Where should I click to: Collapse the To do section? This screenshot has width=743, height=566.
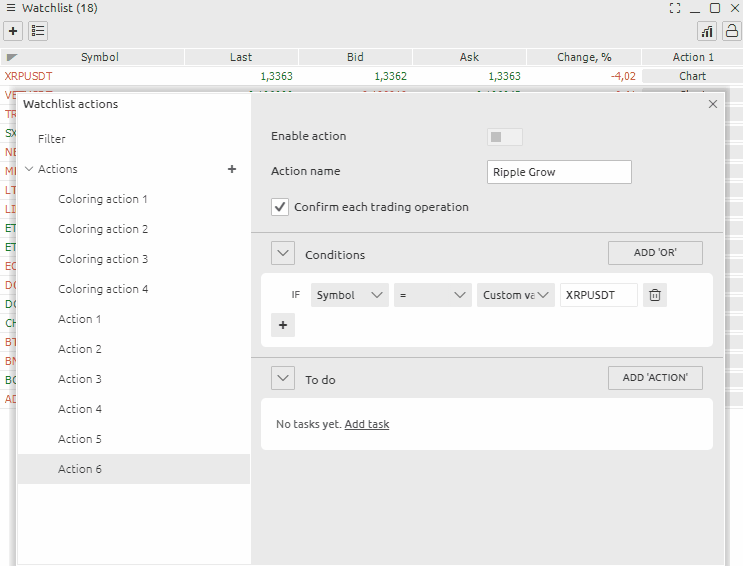283,379
